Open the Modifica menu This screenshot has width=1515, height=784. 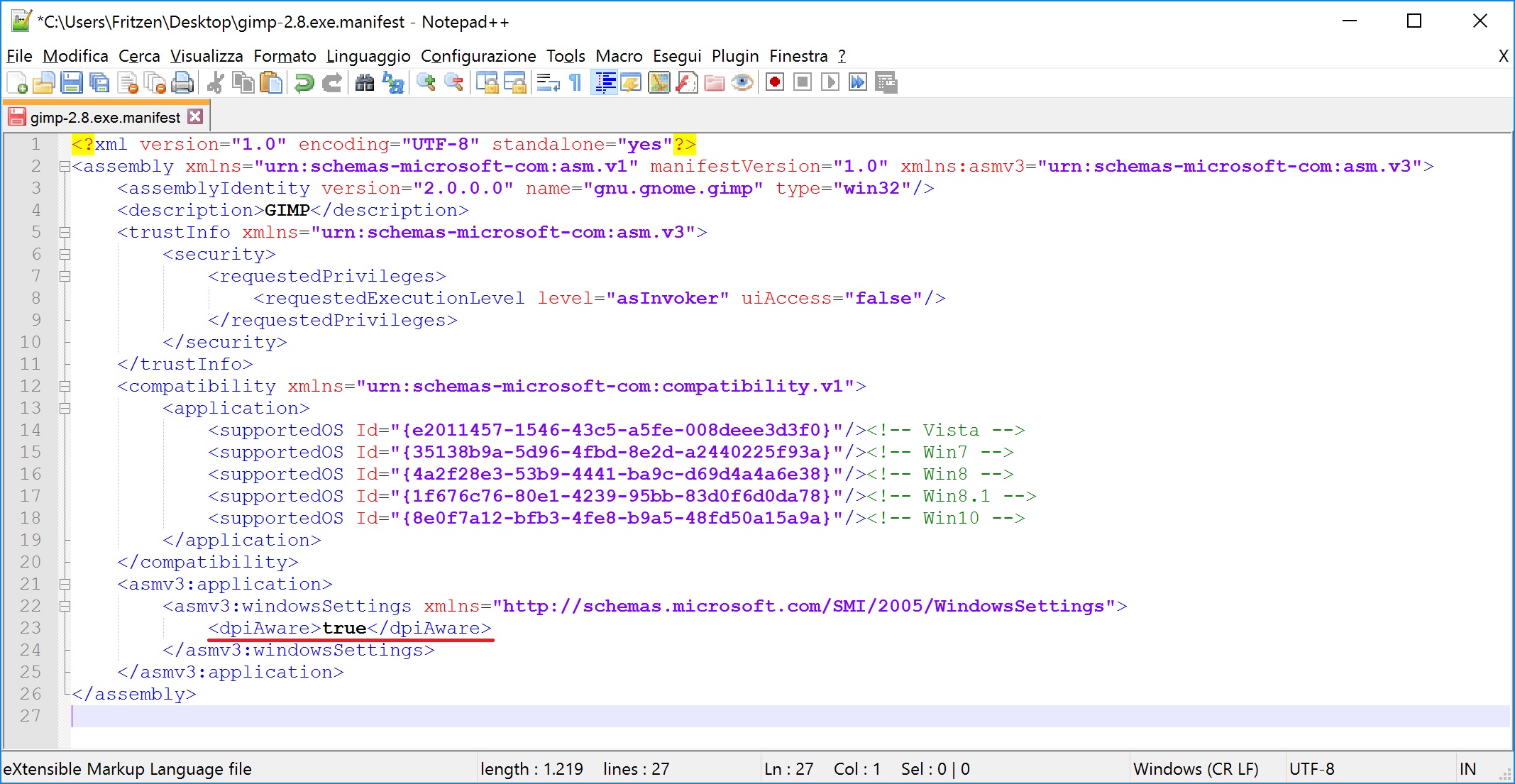pos(75,56)
